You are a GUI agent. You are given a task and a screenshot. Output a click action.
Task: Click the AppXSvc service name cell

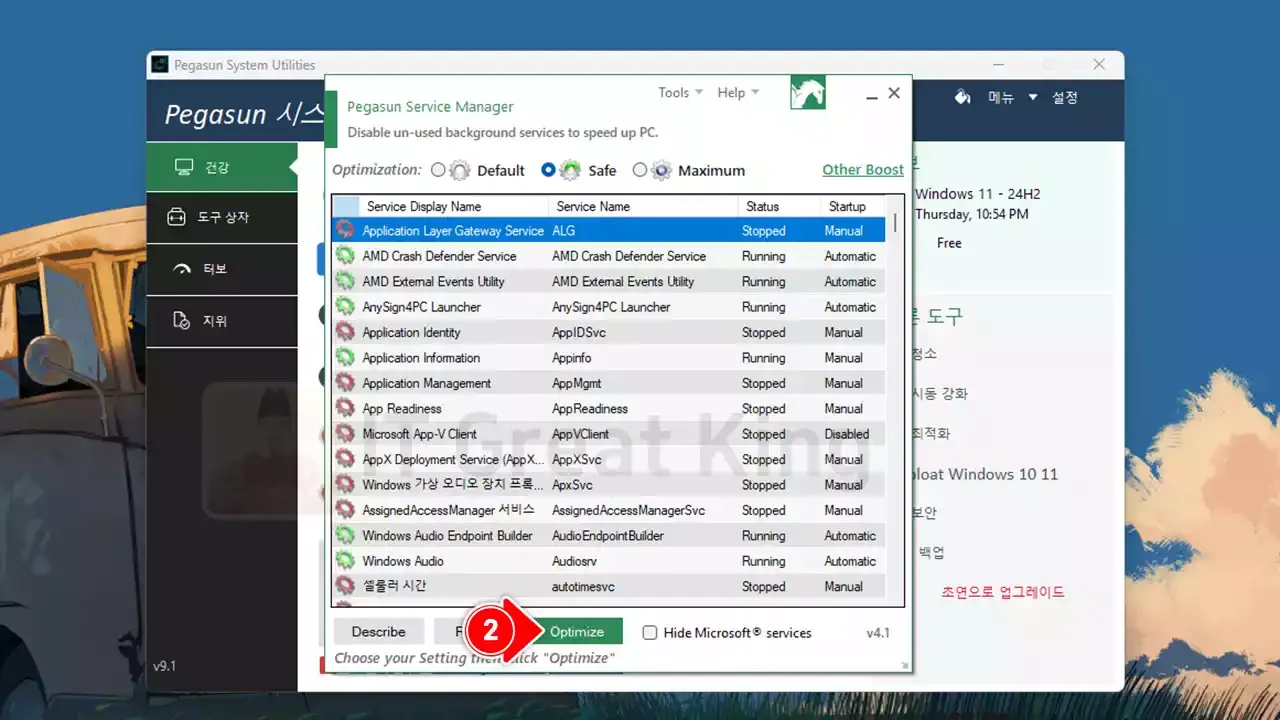(576, 459)
